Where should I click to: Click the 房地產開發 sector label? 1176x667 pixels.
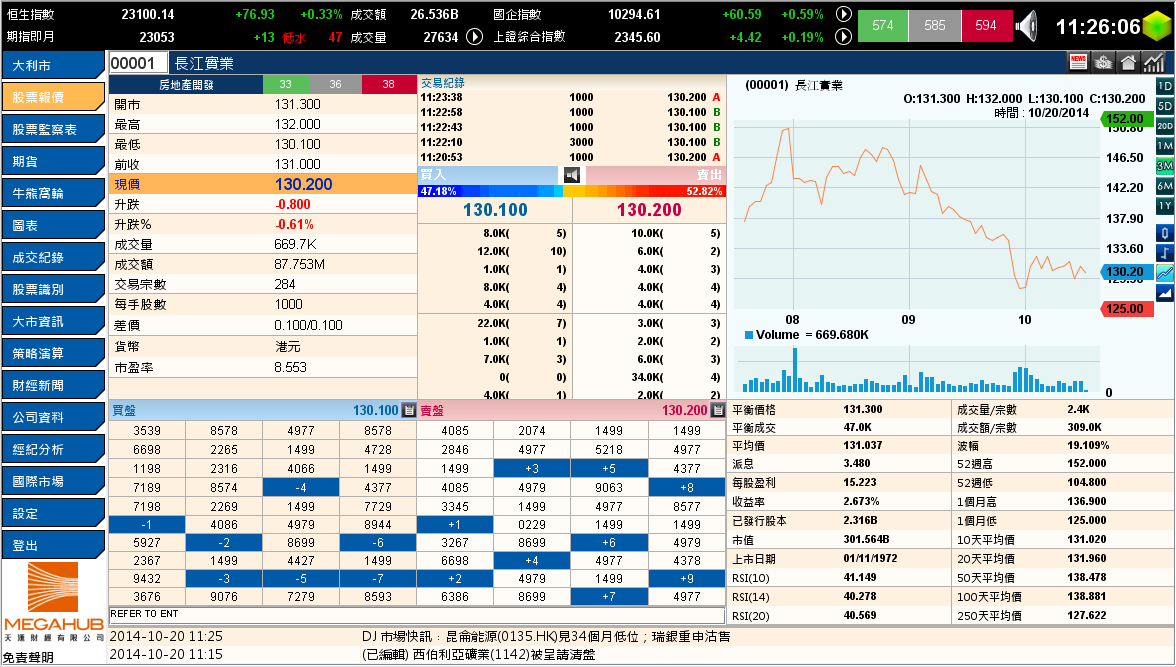pos(186,85)
